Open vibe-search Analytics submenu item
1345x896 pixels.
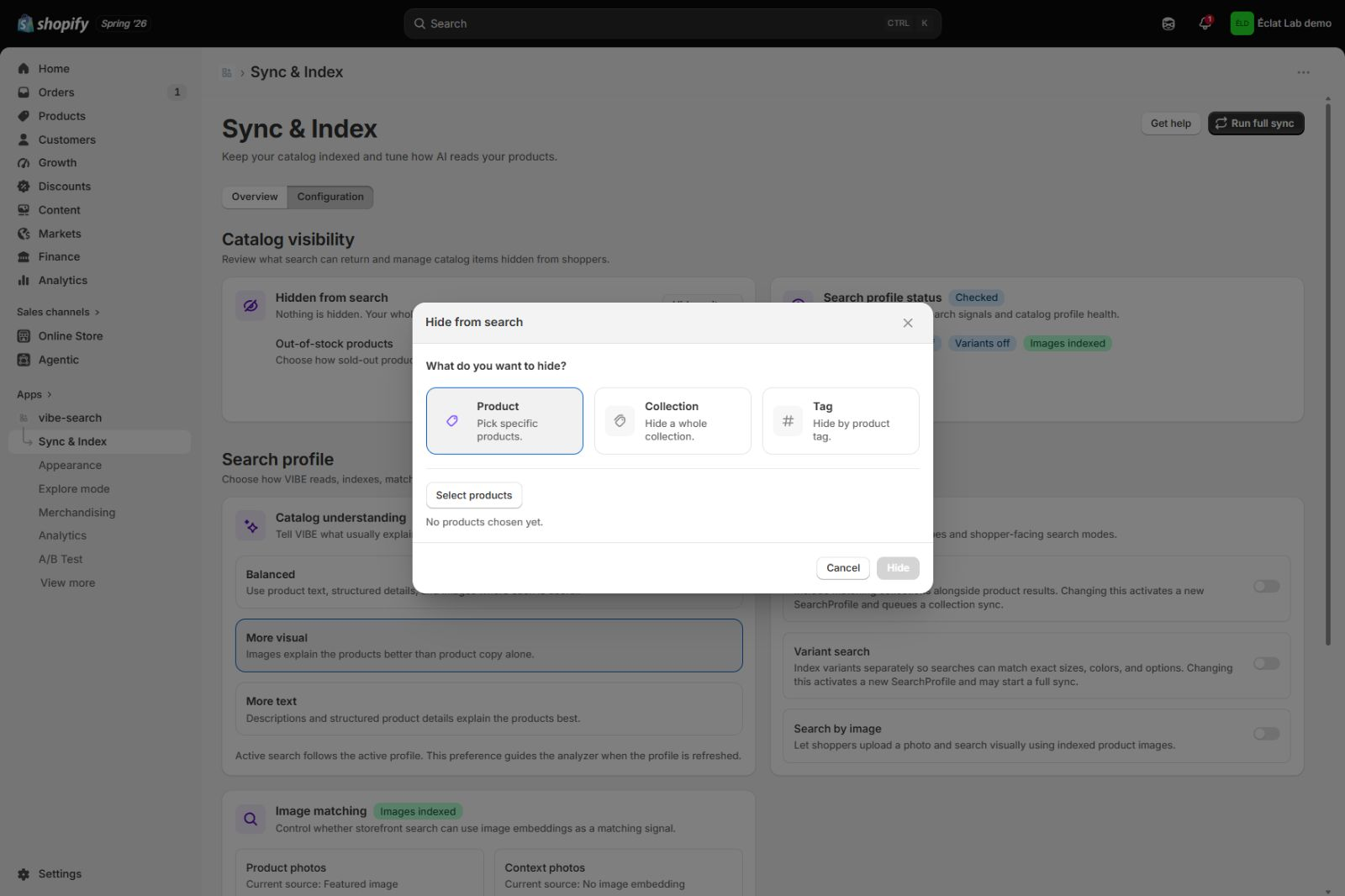click(x=62, y=535)
